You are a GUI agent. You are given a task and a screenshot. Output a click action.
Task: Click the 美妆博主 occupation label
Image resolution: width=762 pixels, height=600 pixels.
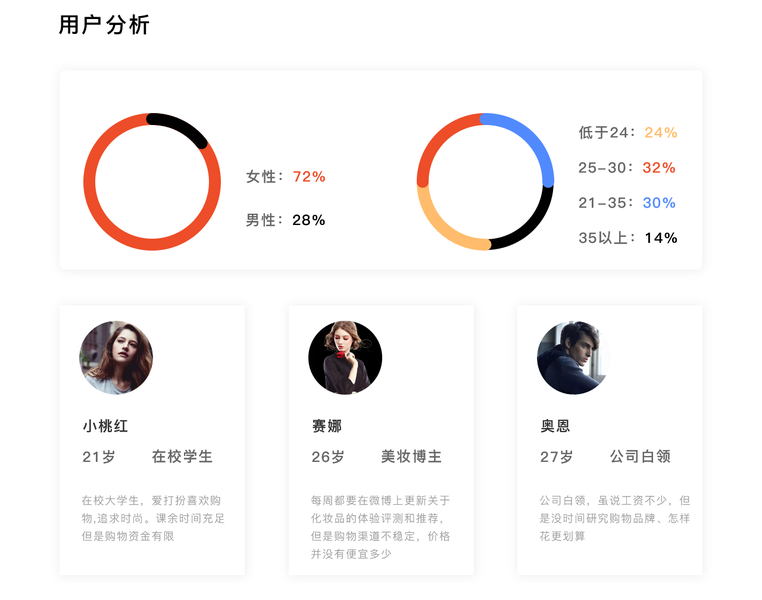[411, 457]
